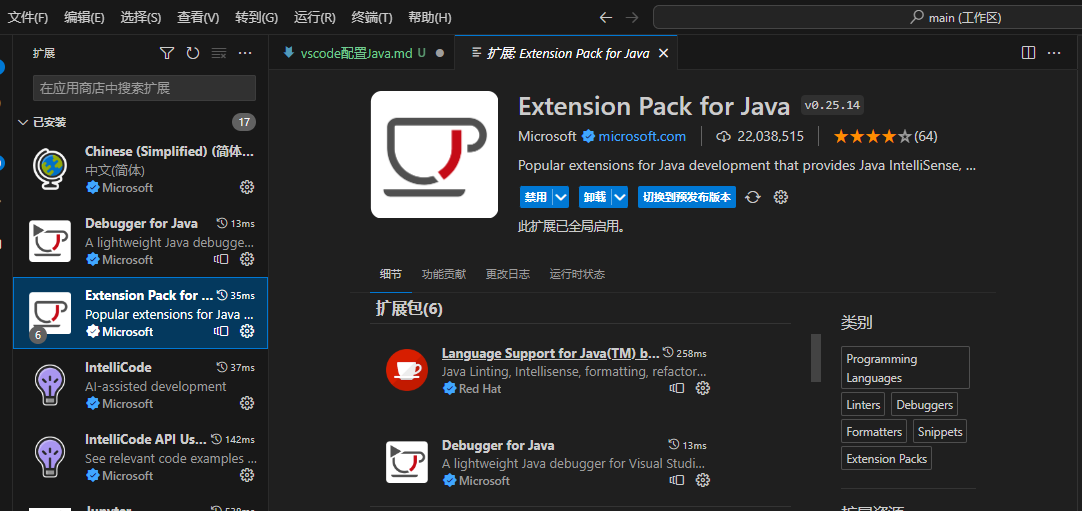The width and height of the screenshot is (1082, 511).
Task: Click the extension marketplace search field
Action: click(x=144, y=88)
